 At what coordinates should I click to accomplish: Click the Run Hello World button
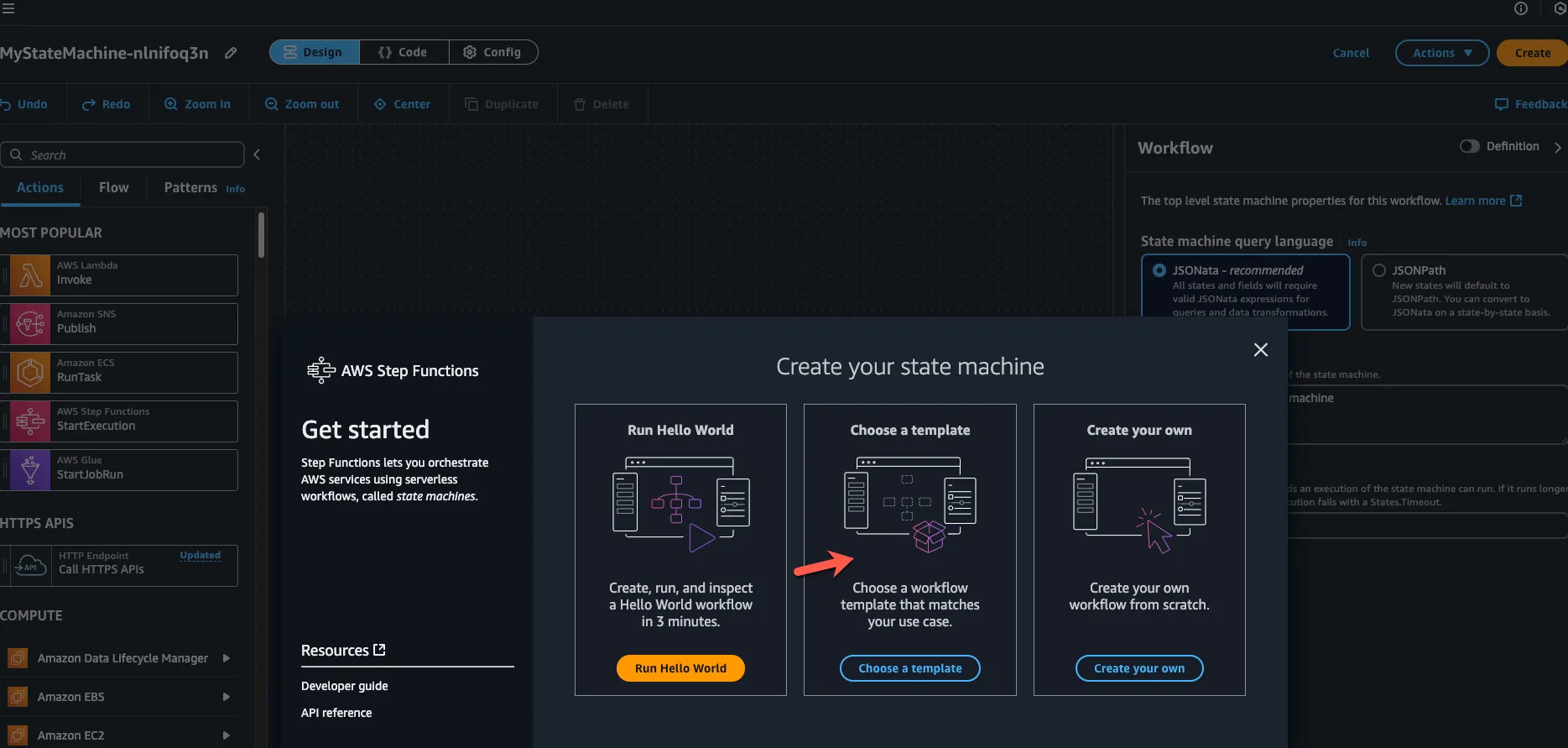[680, 668]
